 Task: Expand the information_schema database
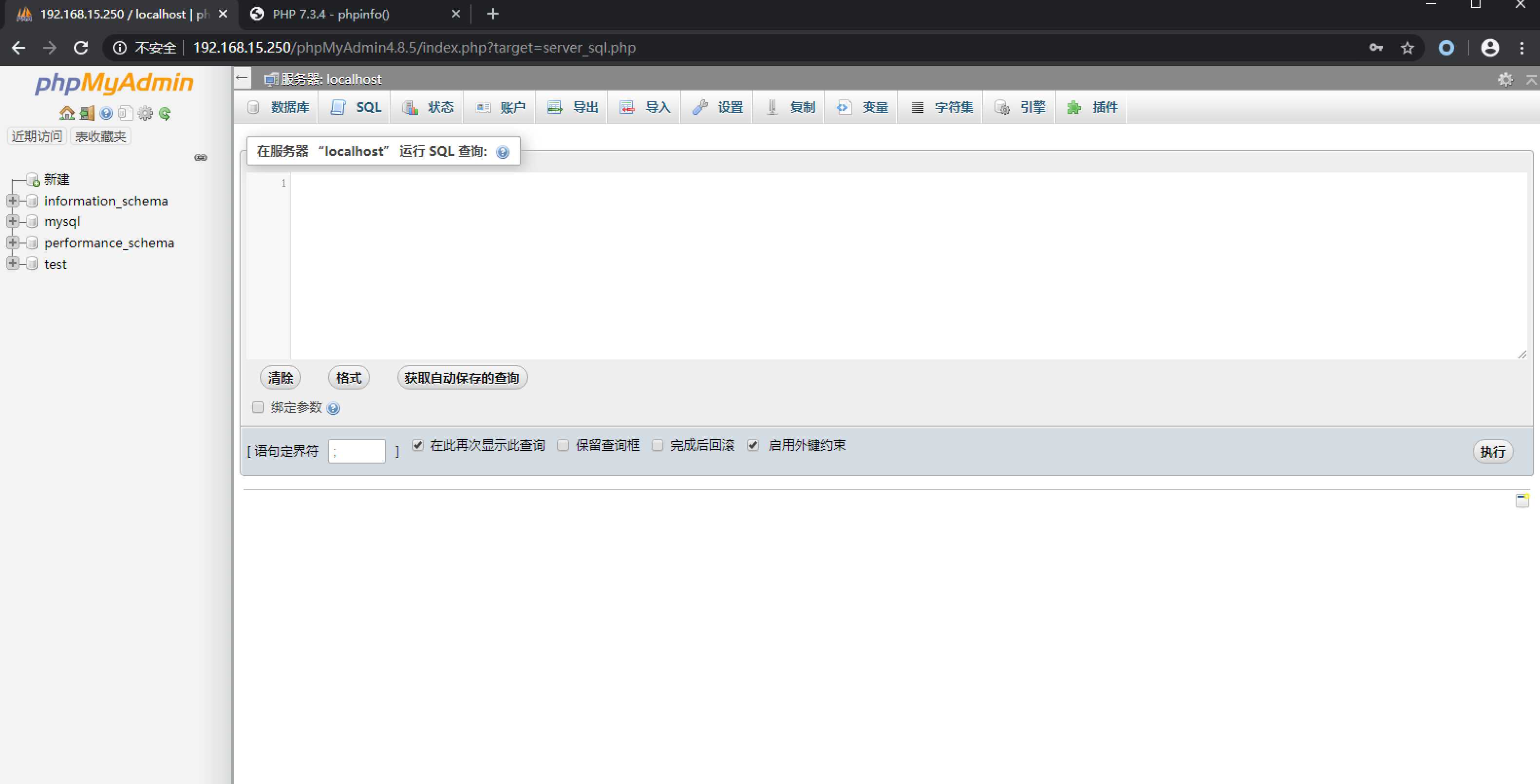[x=12, y=201]
